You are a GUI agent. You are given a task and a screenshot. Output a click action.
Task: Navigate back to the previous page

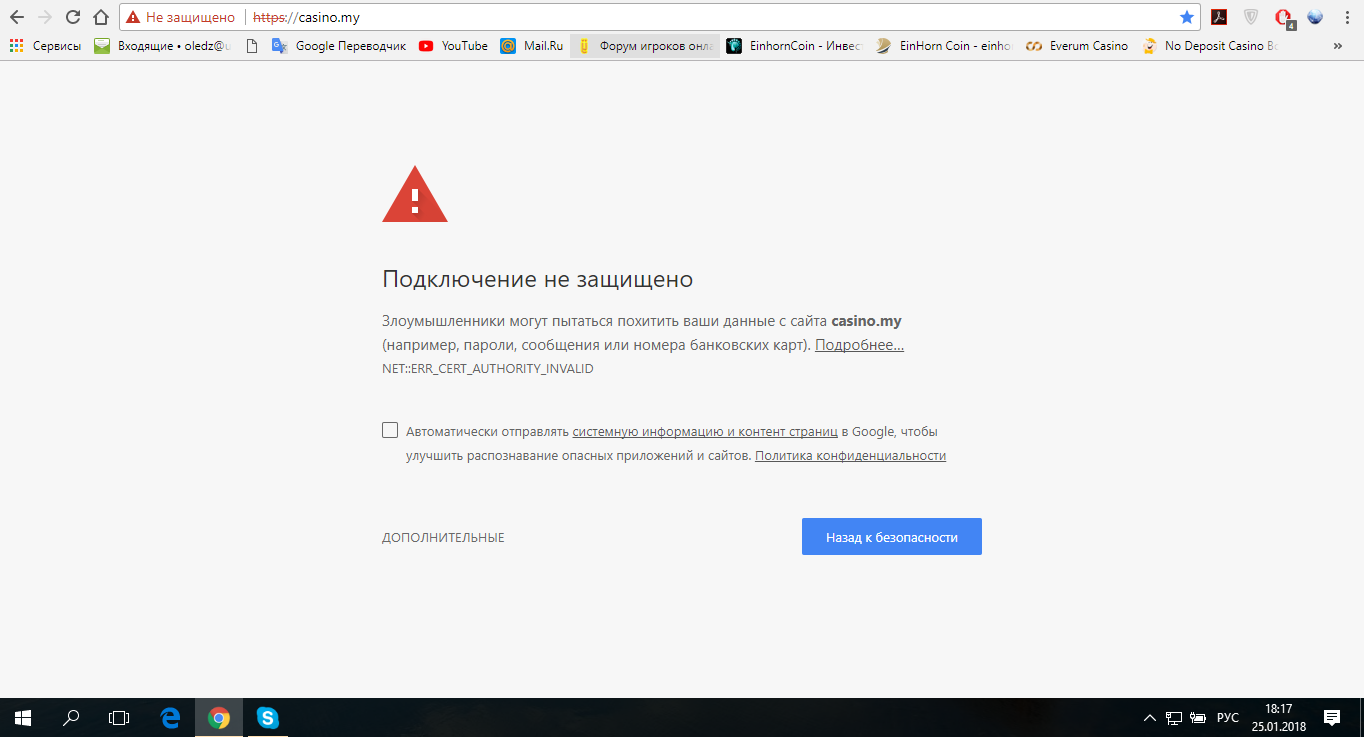coord(18,17)
